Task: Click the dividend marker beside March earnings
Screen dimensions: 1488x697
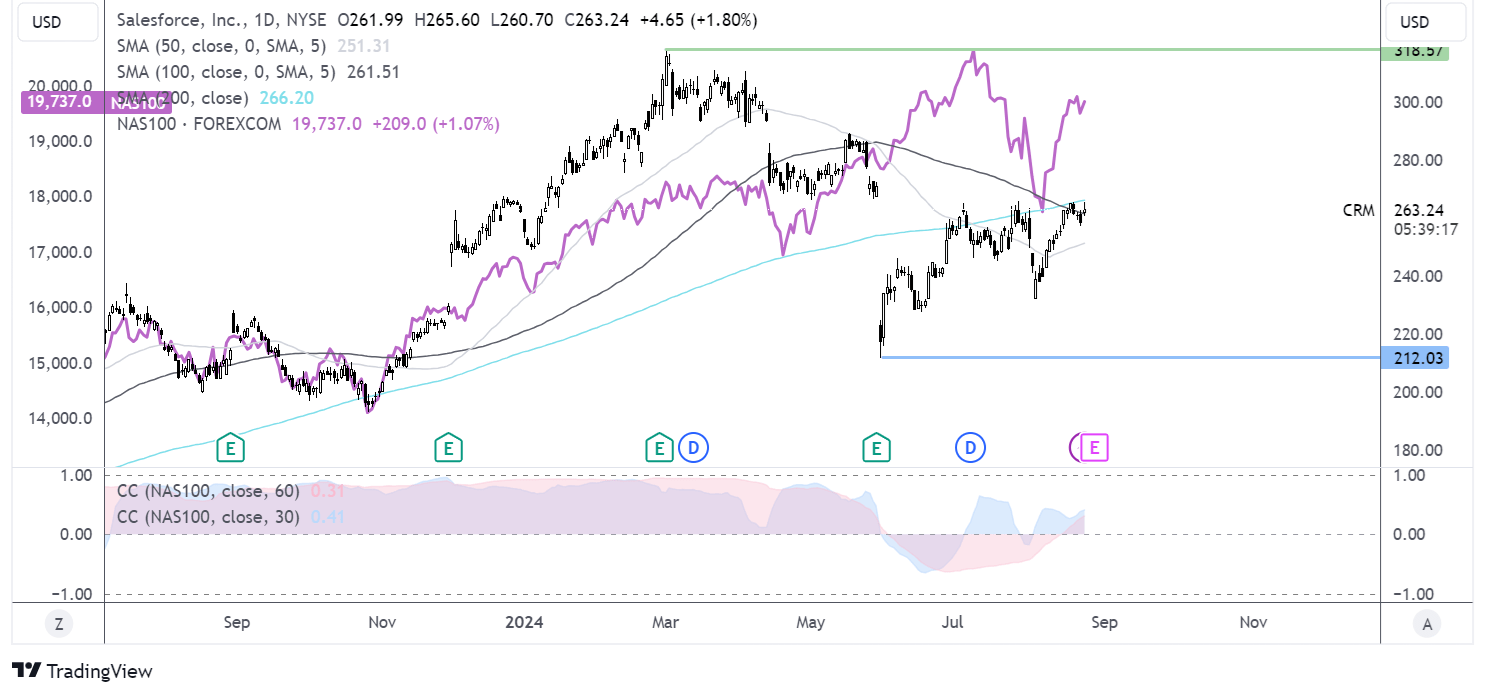Action: coord(691,447)
